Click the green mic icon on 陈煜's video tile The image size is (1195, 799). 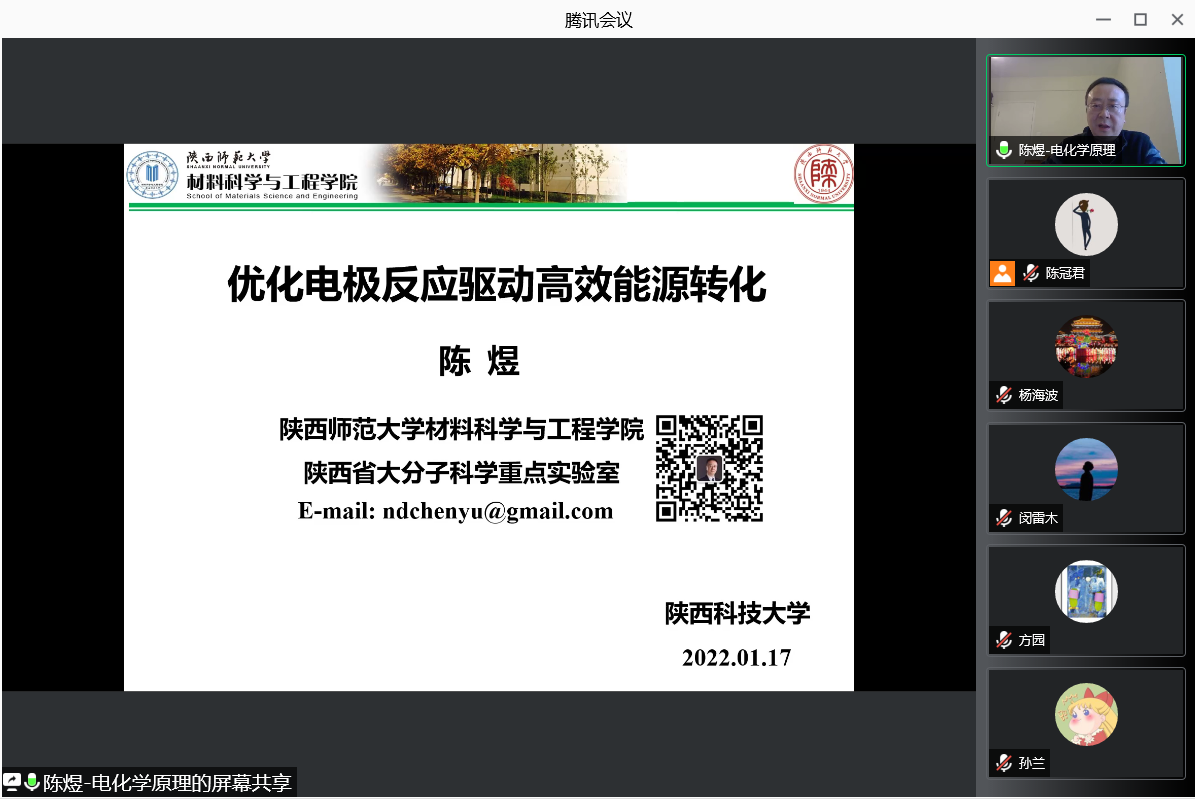(1004, 150)
